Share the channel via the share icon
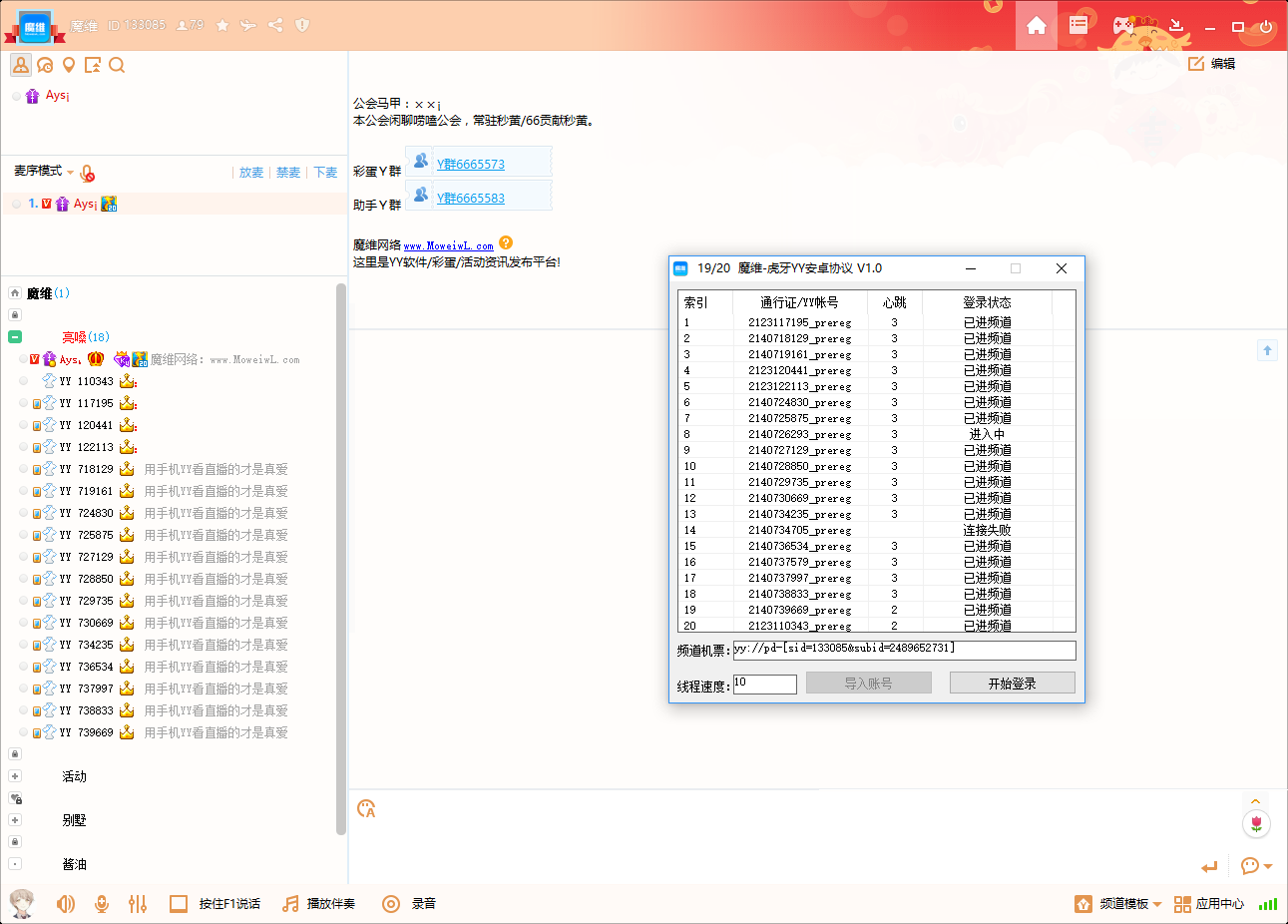Image resolution: width=1288 pixels, height=924 pixels. (275, 25)
